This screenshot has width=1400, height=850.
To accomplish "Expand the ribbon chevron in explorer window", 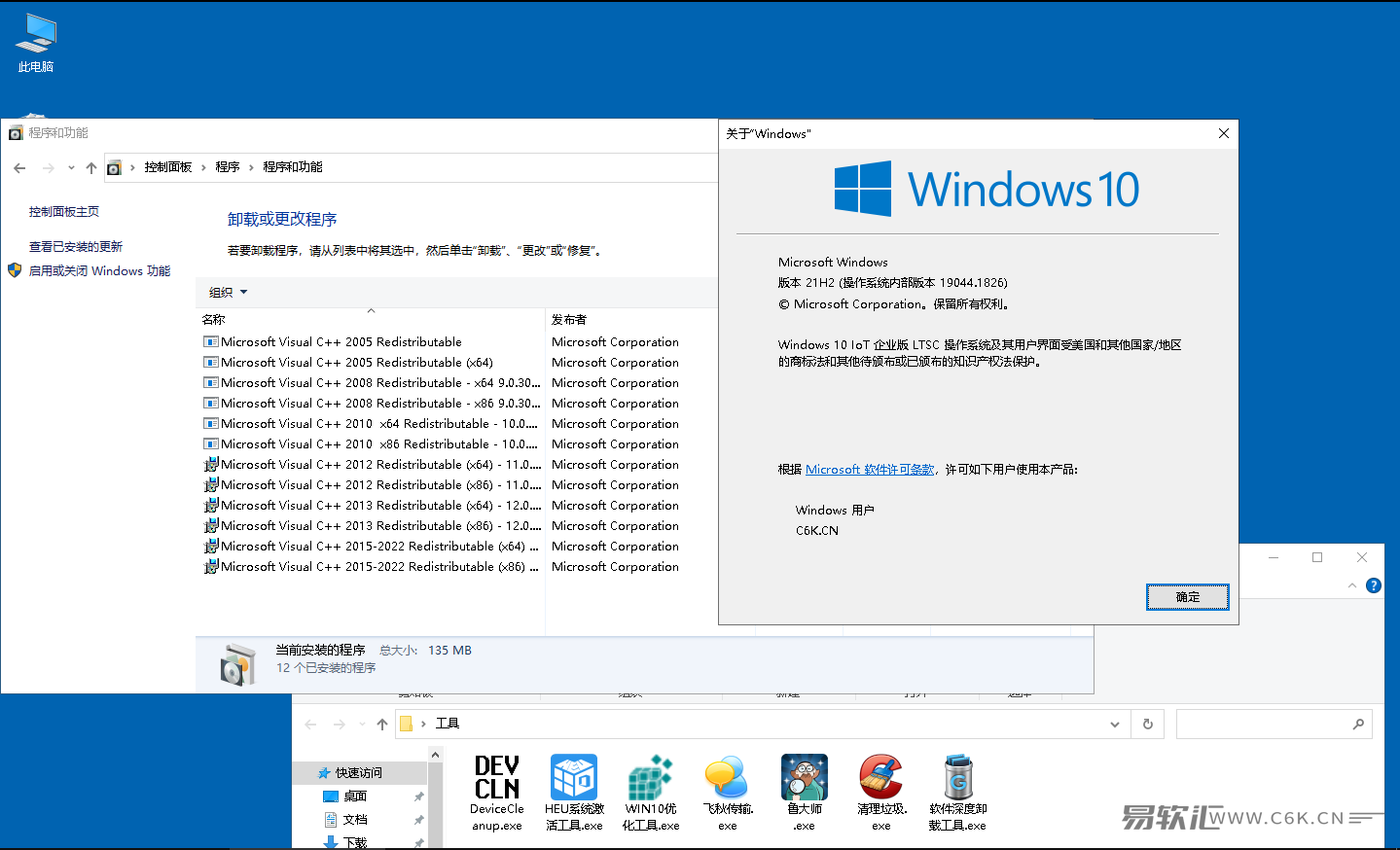I will pos(1352,585).
